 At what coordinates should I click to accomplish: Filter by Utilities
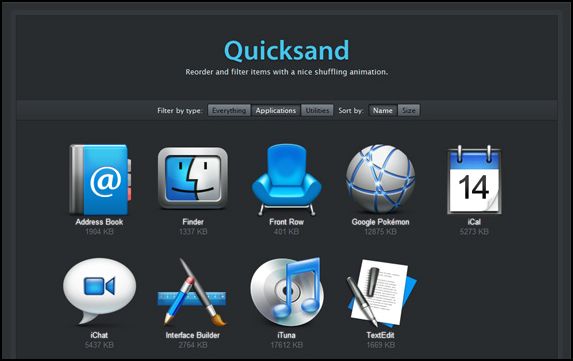pyautogui.click(x=317, y=110)
